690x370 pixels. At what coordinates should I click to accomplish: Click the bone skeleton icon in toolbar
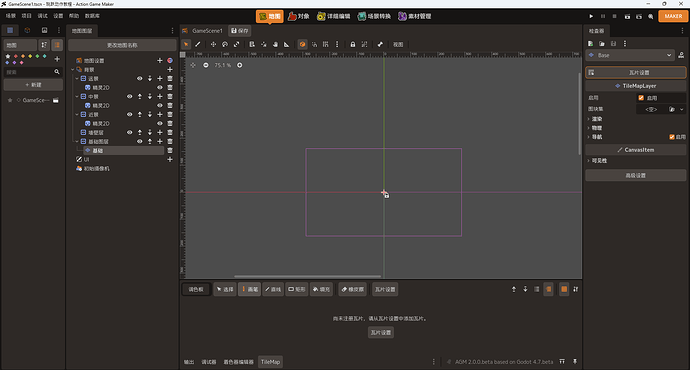380,44
